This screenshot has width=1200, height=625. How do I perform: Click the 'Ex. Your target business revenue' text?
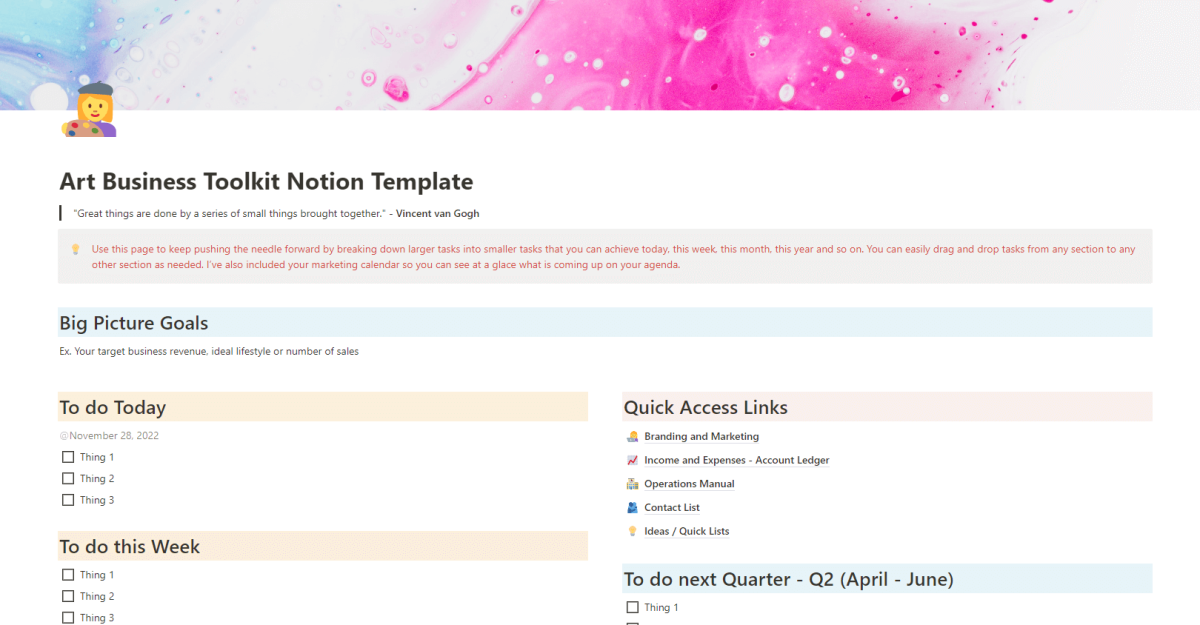pyautogui.click(x=209, y=351)
